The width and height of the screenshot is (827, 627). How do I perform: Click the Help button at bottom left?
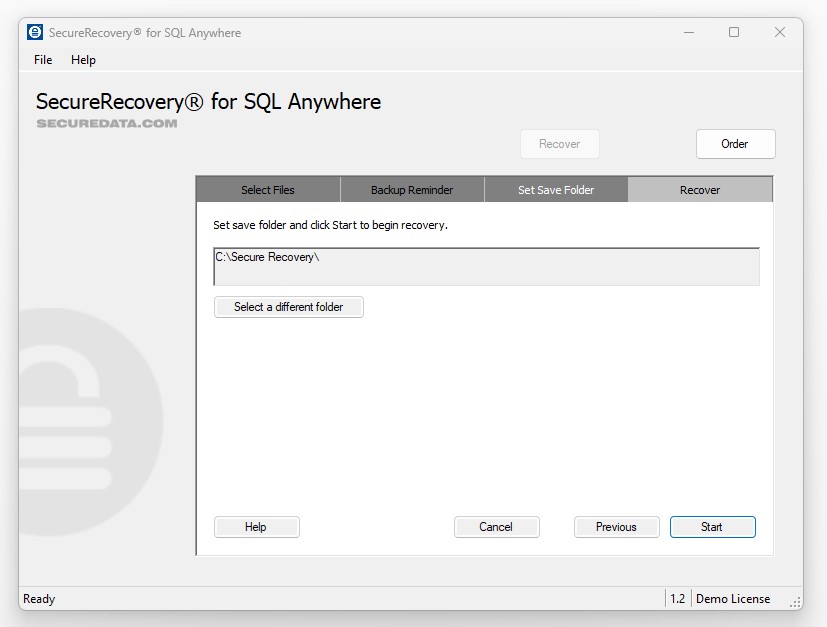[x=256, y=527]
